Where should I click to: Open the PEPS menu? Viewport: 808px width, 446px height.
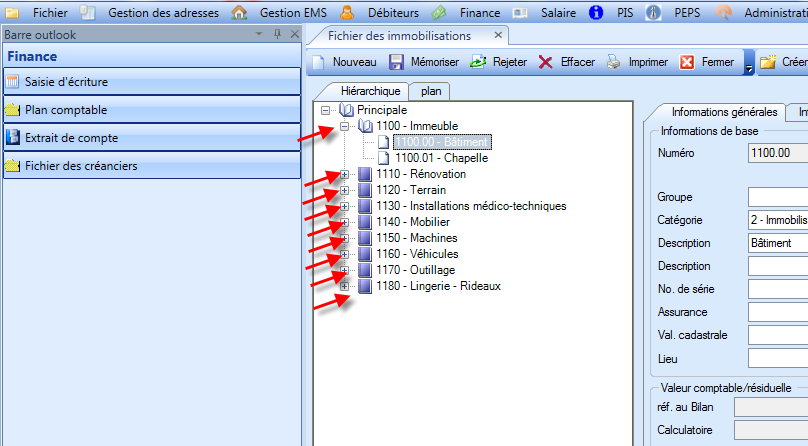click(x=687, y=12)
